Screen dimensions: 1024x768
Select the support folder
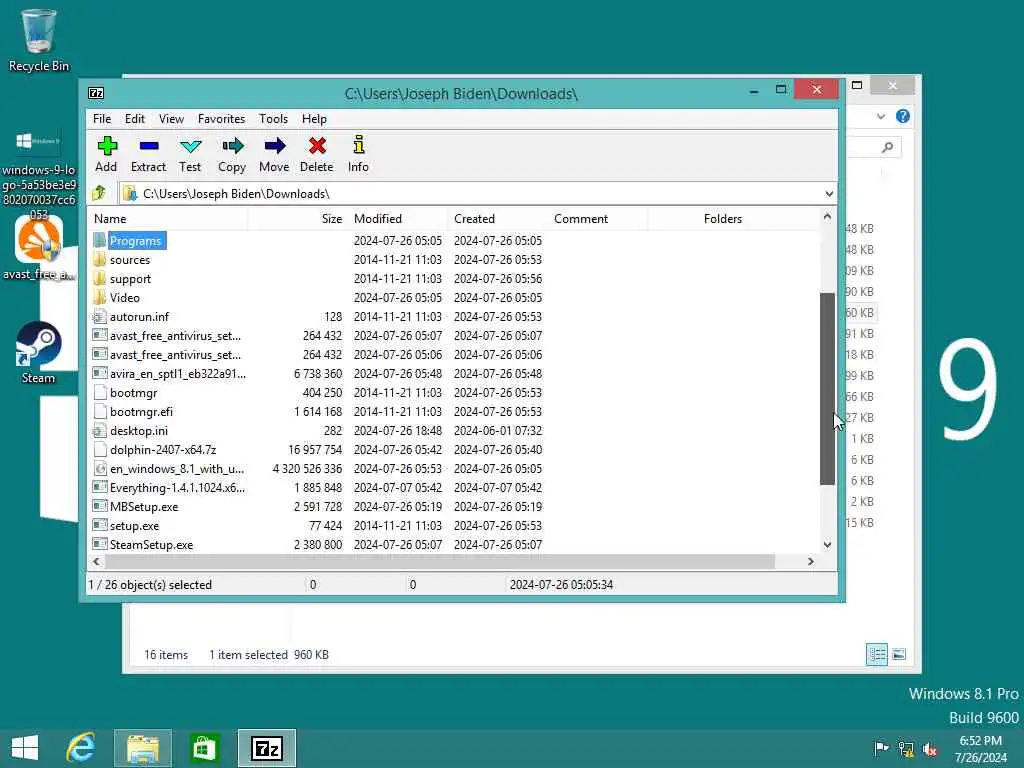(x=131, y=279)
